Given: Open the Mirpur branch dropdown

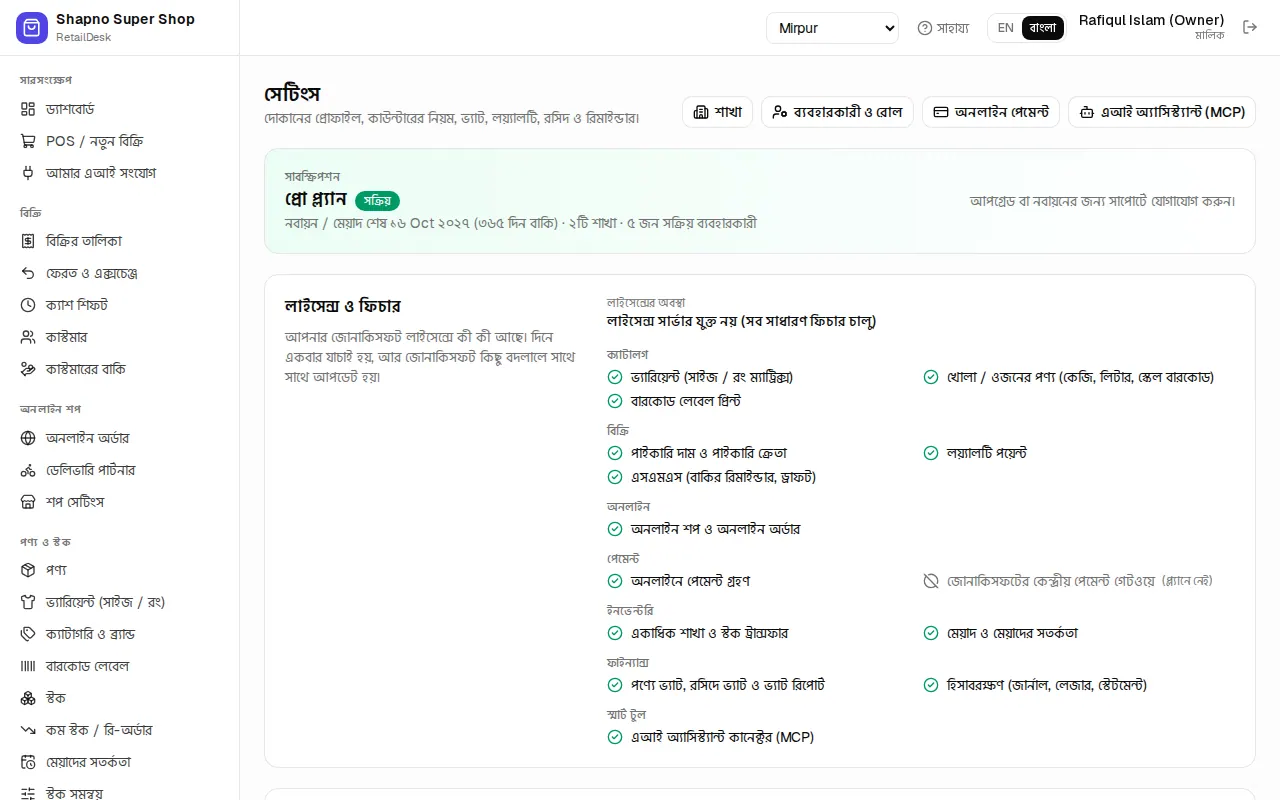Looking at the screenshot, I should coord(833,28).
